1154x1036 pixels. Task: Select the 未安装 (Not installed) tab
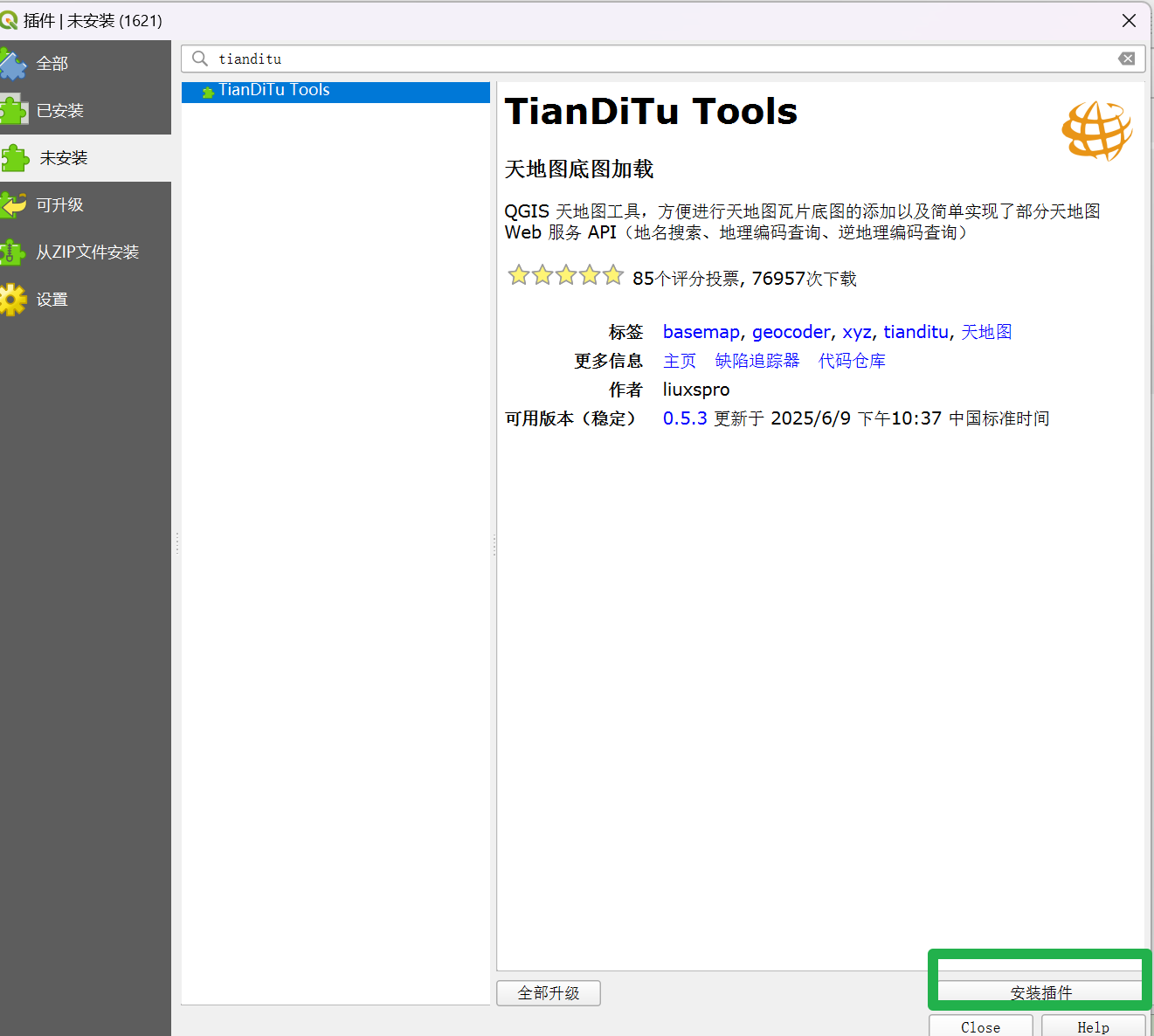86,158
